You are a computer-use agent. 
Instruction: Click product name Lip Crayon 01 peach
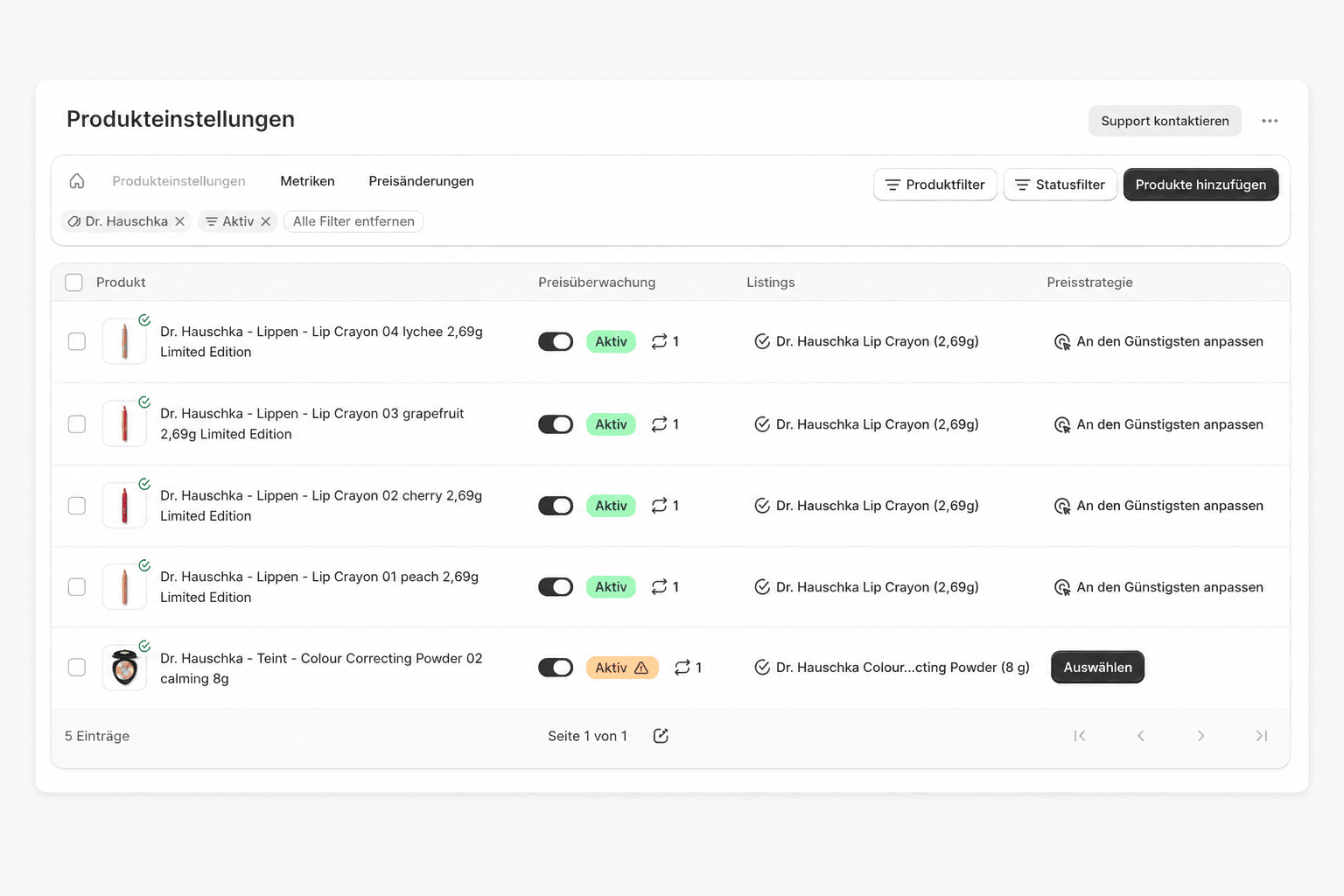coord(319,587)
